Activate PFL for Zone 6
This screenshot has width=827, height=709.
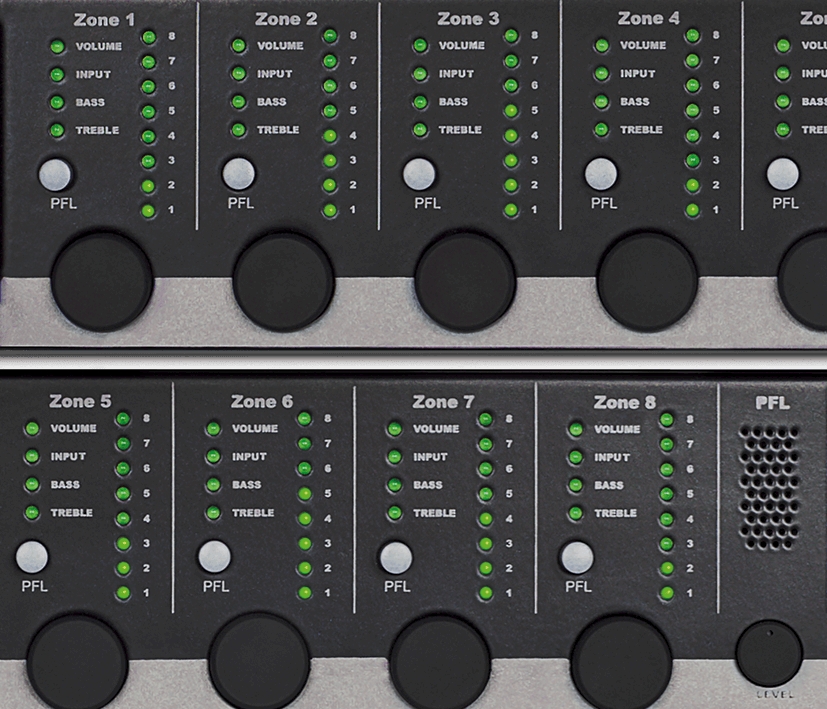214,556
